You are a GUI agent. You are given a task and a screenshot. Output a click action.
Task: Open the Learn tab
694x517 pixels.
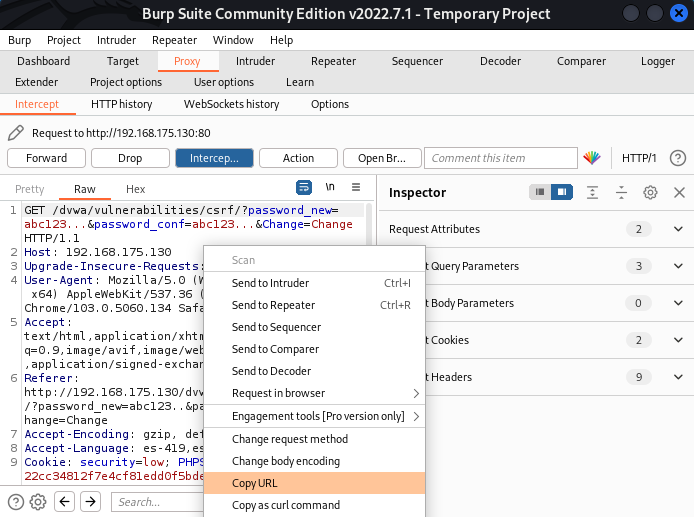pos(300,82)
